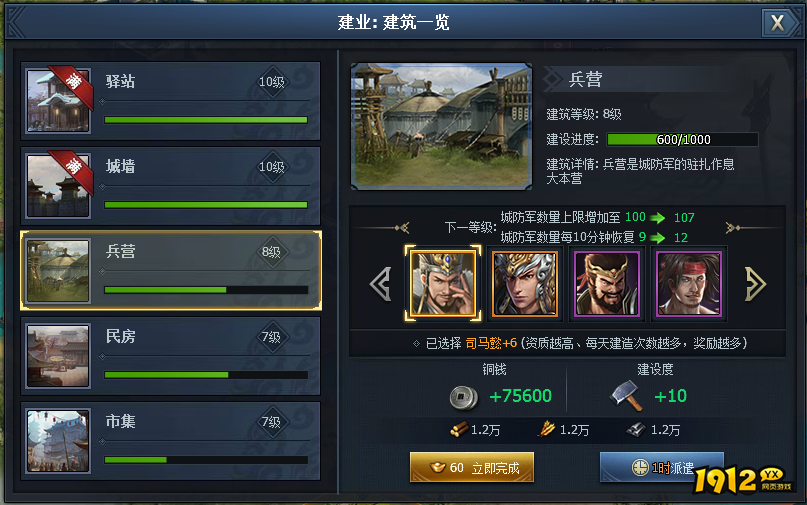Show next heroes with right arrow
This screenshot has width=807, height=505.
(x=756, y=284)
